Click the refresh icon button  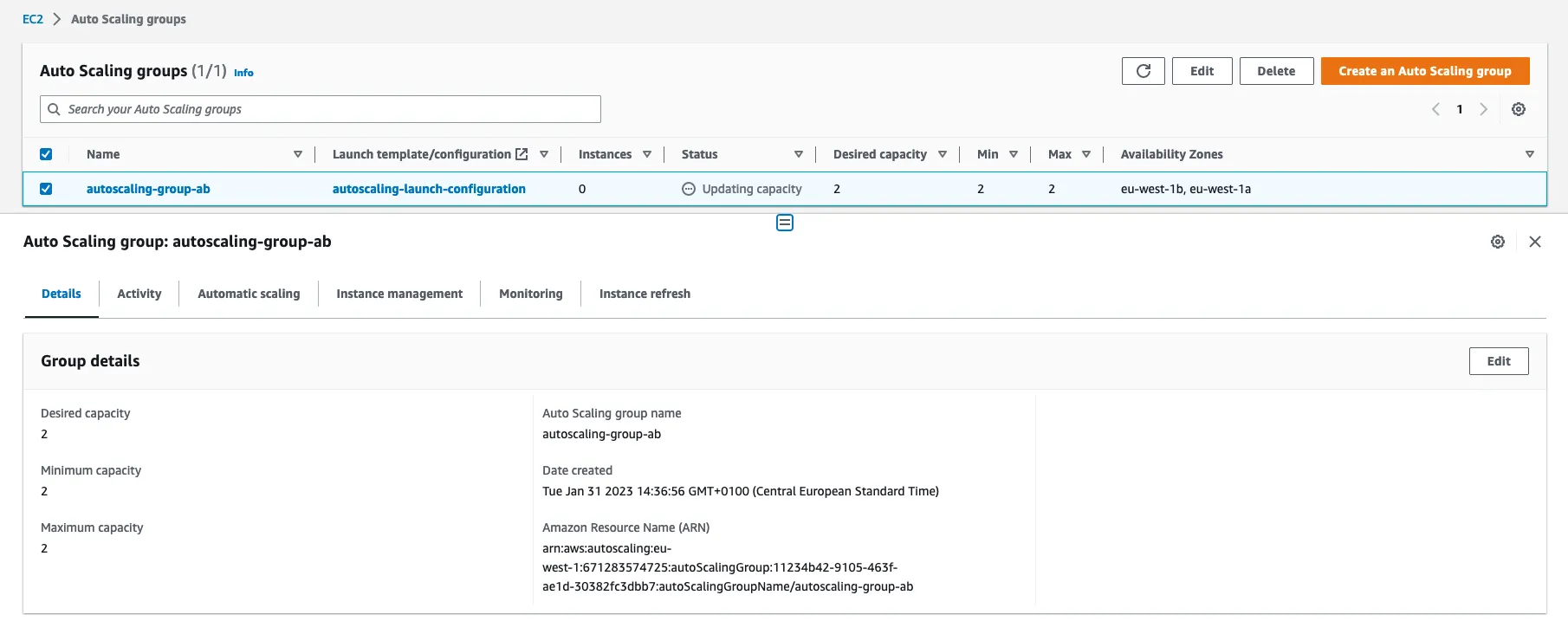[x=1144, y=71]
